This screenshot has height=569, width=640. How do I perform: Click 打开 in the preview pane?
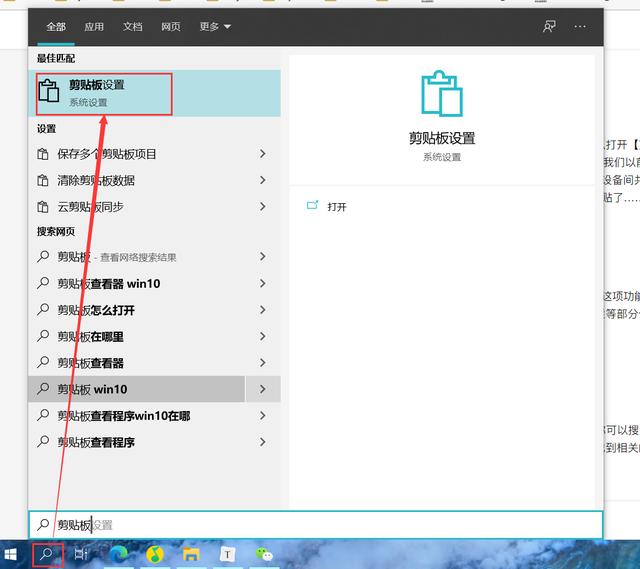337,207
